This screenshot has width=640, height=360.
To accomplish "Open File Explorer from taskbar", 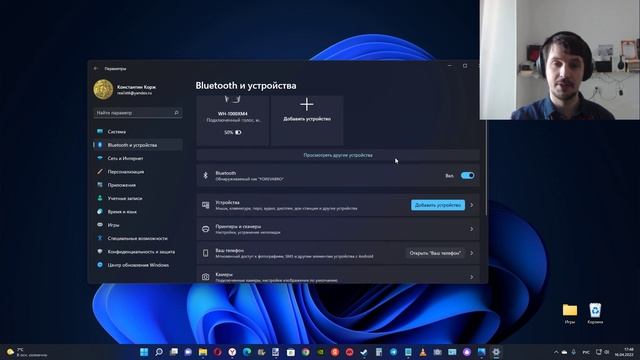I will point(203,352).
